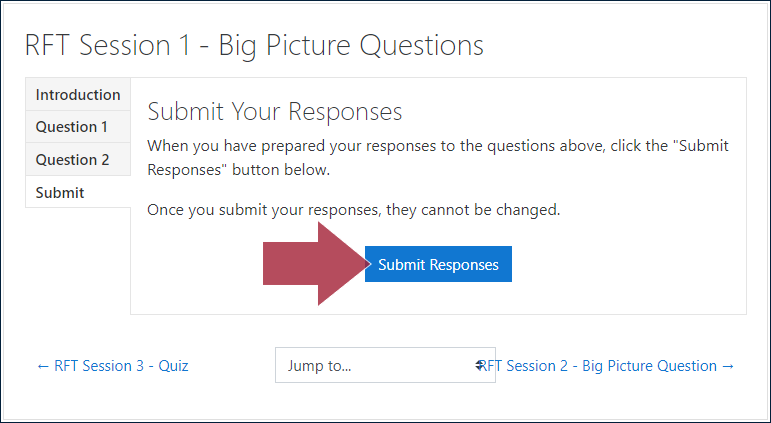Image resolution: width=771 pixels, height=423 pixels.
Task: Click the "Once you submit your responses" warning text
Action: click(x=354, y=211)
